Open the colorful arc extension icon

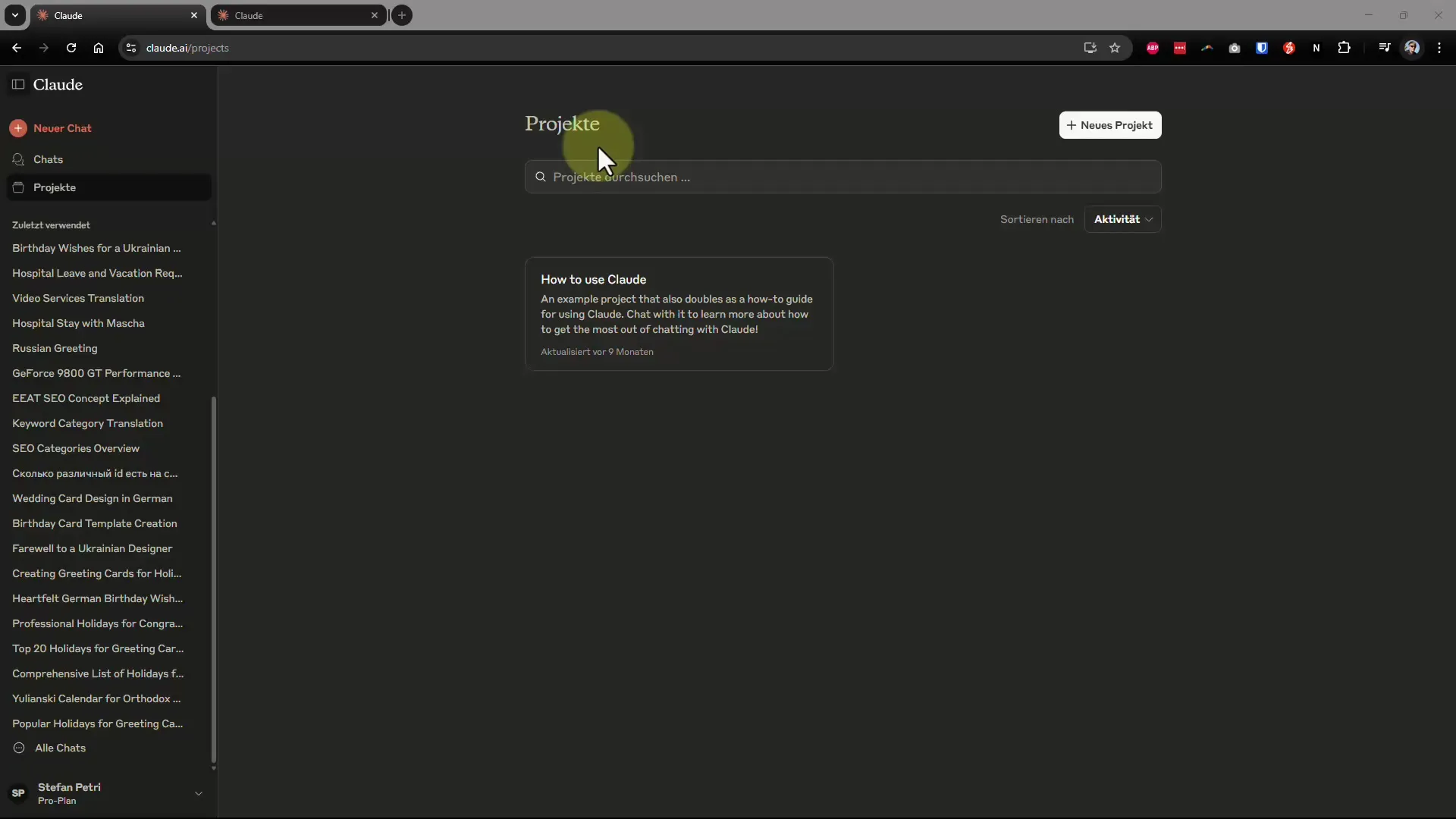coord(1207,48)
